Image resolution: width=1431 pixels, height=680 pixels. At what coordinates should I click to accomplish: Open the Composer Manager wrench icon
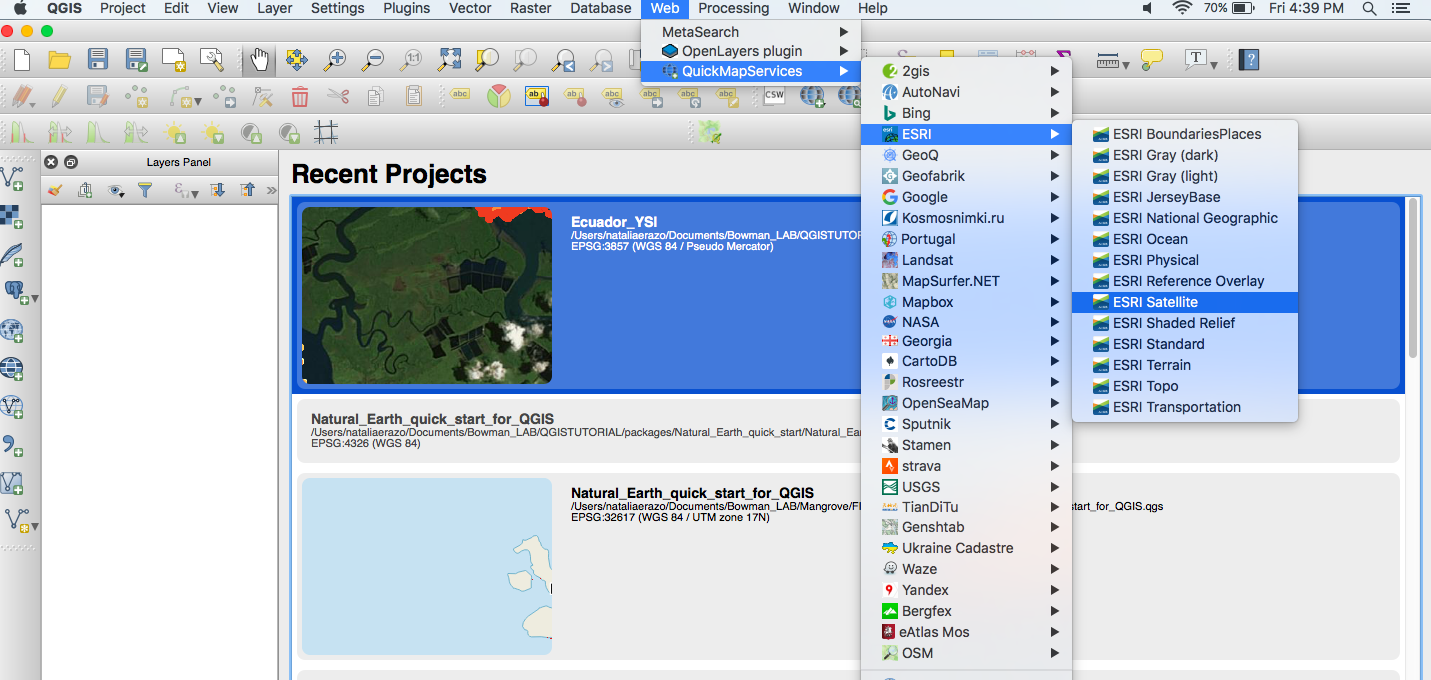click(x=211, y=60)
